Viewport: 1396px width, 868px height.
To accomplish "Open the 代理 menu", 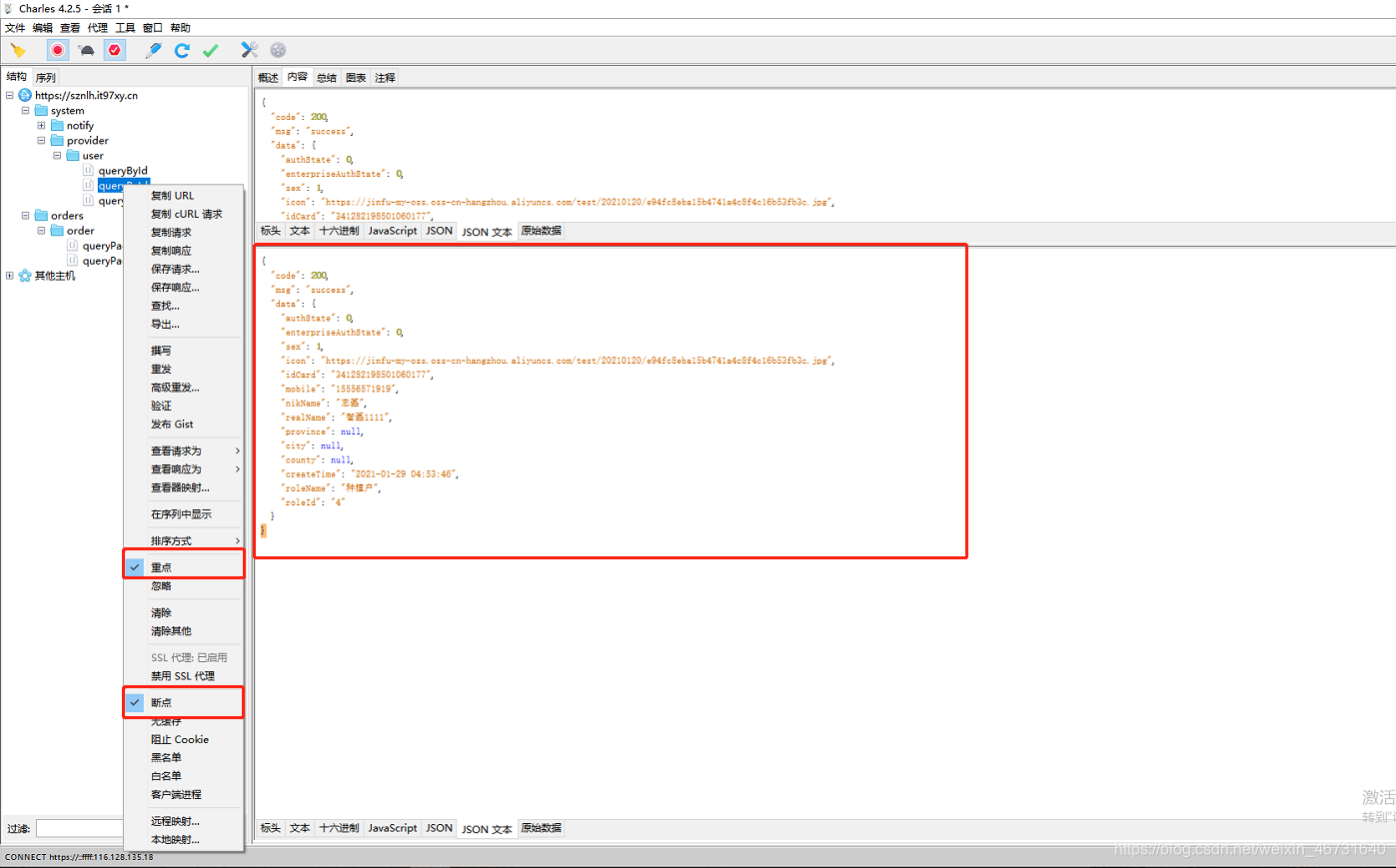I will 97,28.
